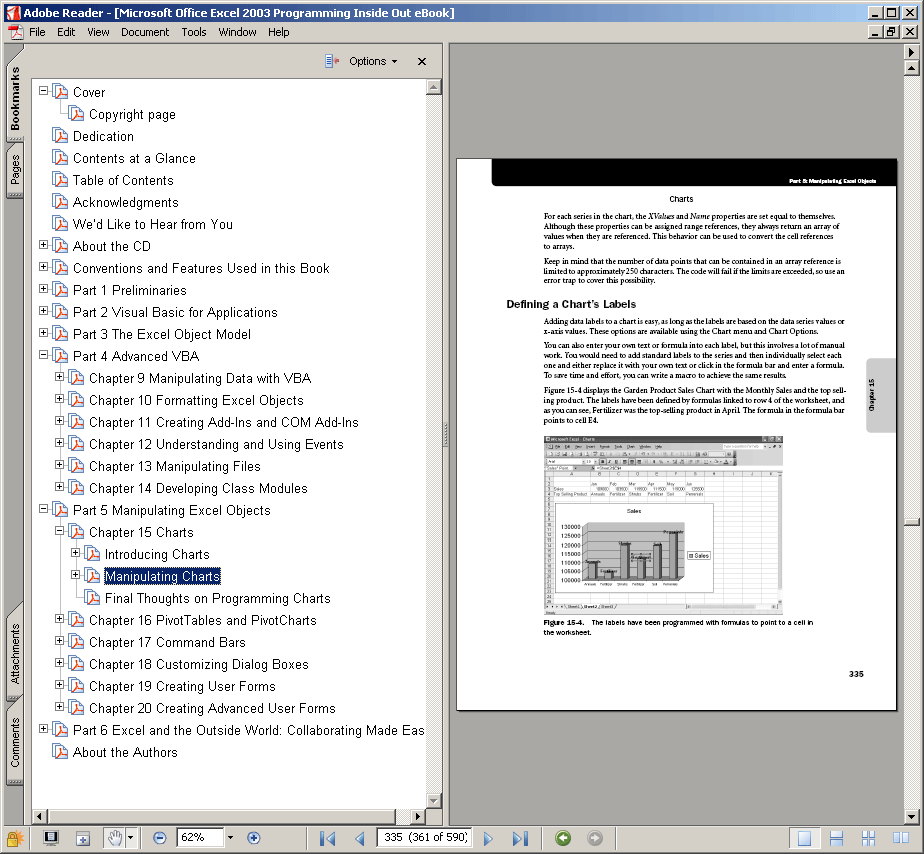Open the Tools menu
Screen dimensions: 924x854
click(194, 32)
